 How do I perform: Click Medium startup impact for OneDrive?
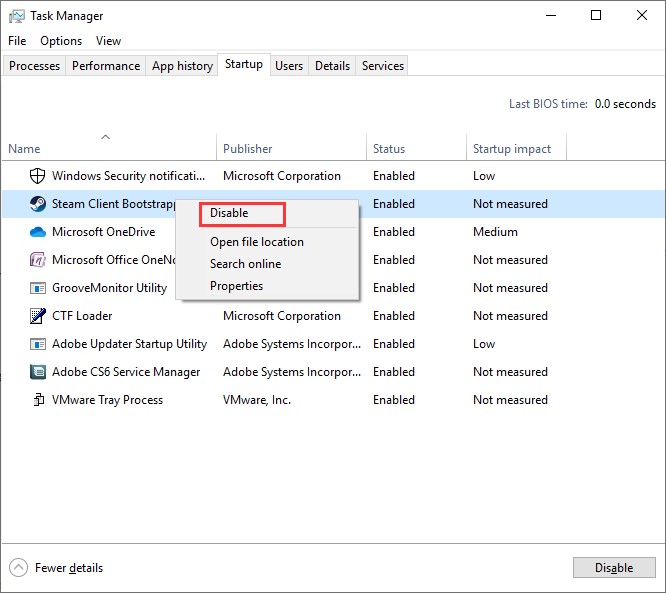(x=495, y=232)
